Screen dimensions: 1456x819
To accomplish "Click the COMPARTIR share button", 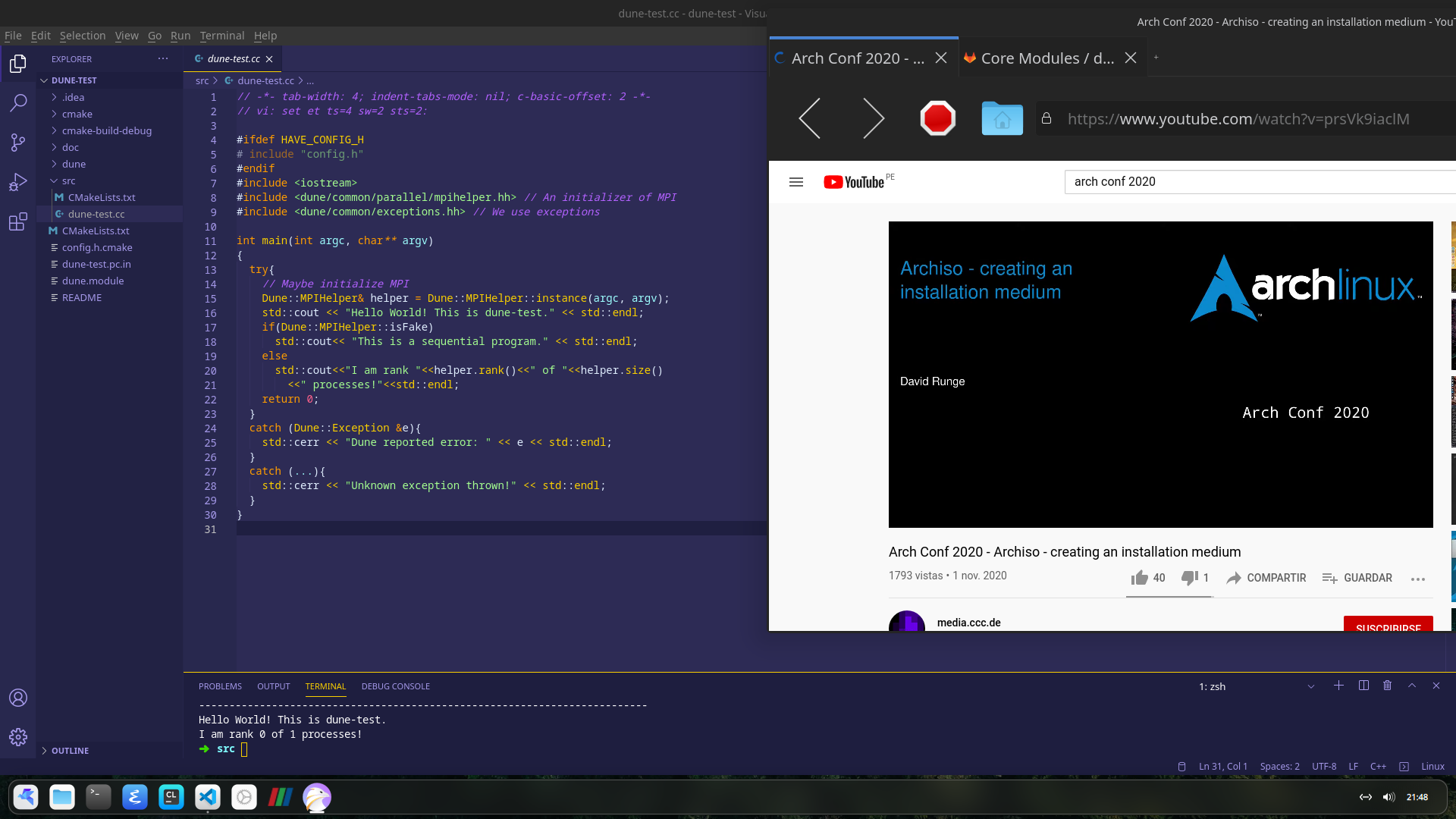I will coord(1266,578).
